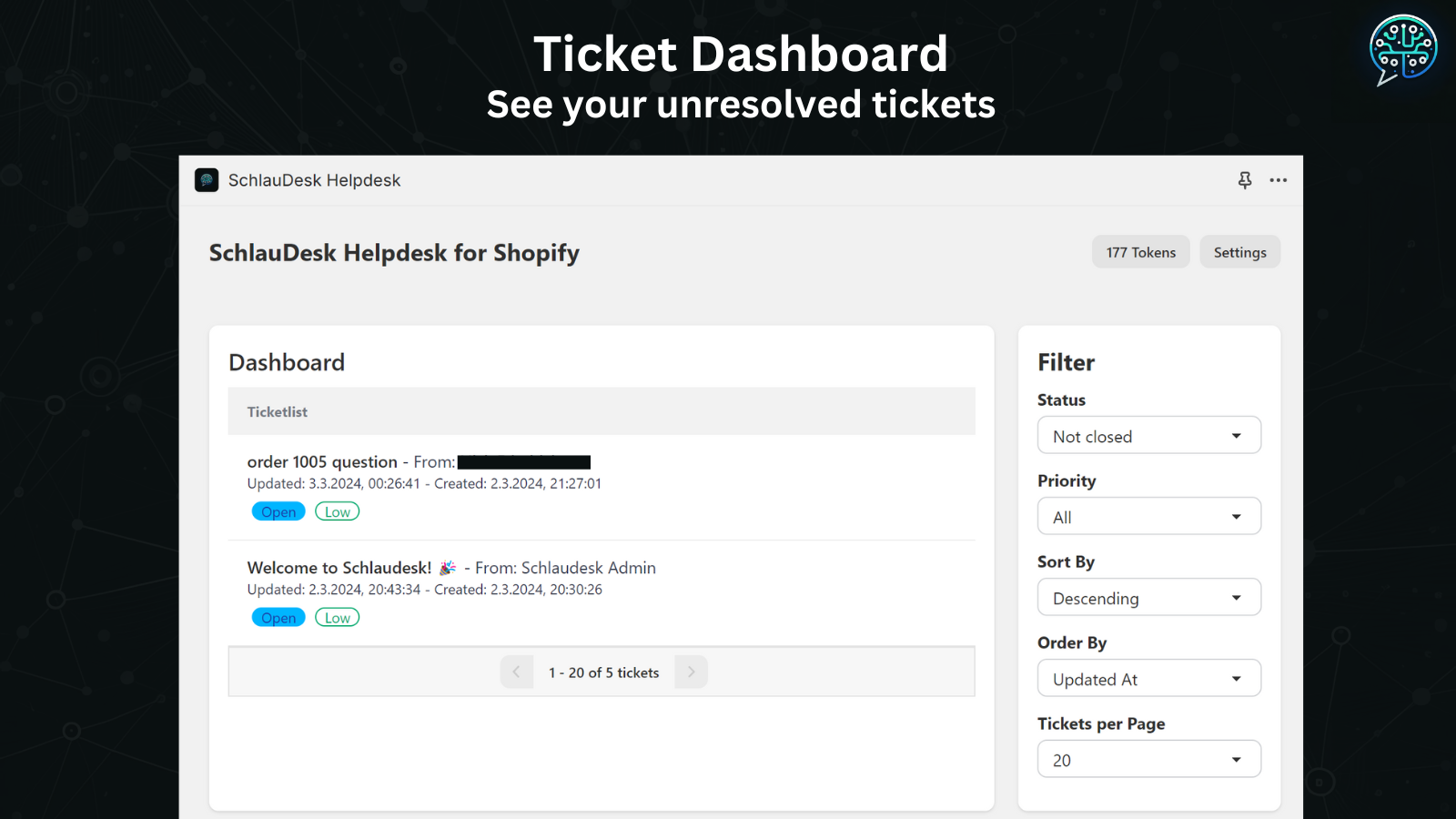Open Settings

(x=1239, y=253)
